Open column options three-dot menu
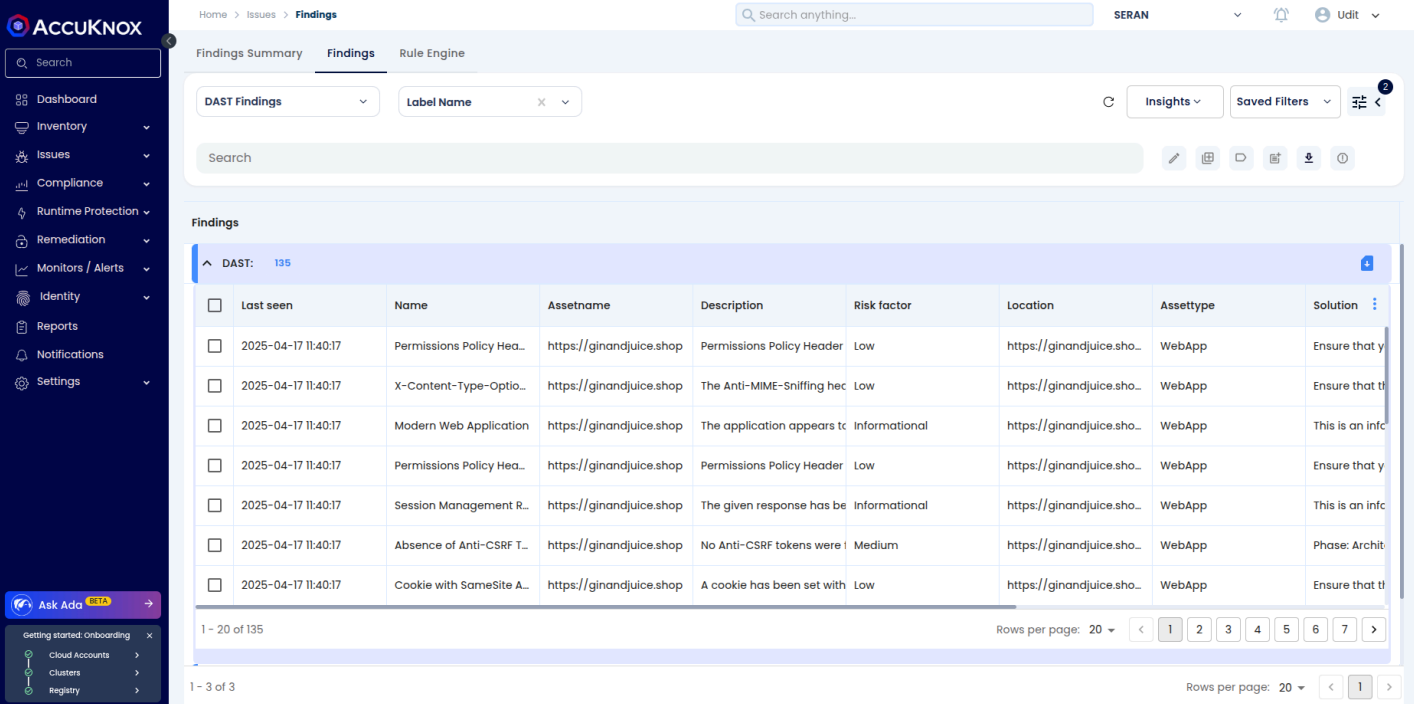Image resolution: width=1414 pixels, height=704 pixels. (1374, 304)
